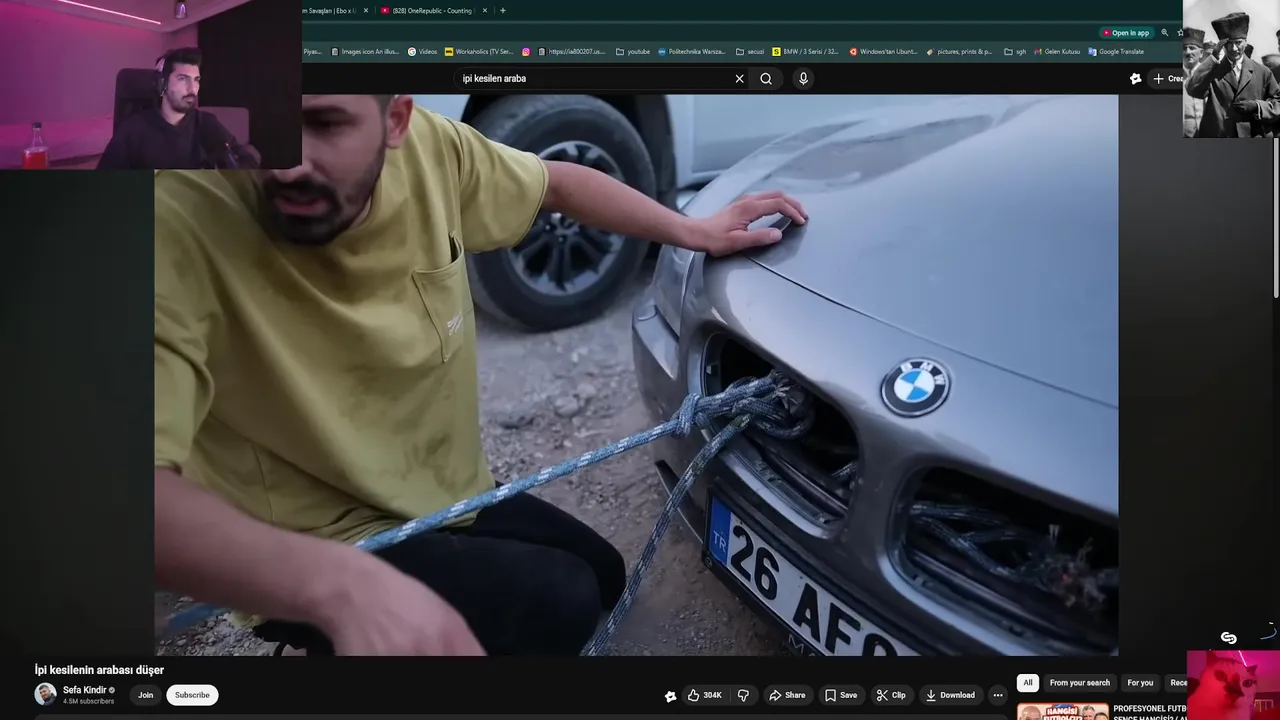Click the zoom magnifier in the address bar
1280x720 pixels.
pyautogui.click(x=1164, y=33)
